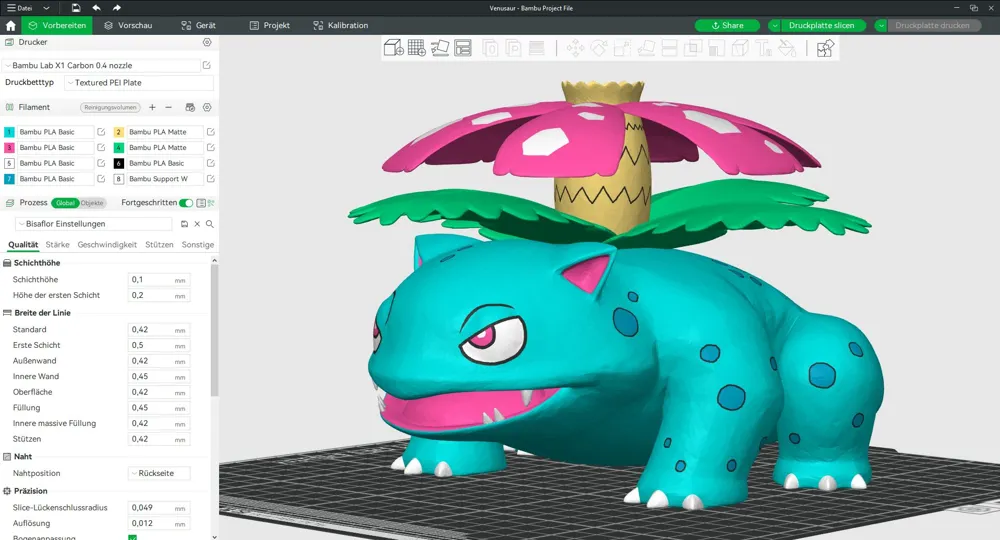Save the Bisaflor Einstellungen process preset

click(184, 224)
